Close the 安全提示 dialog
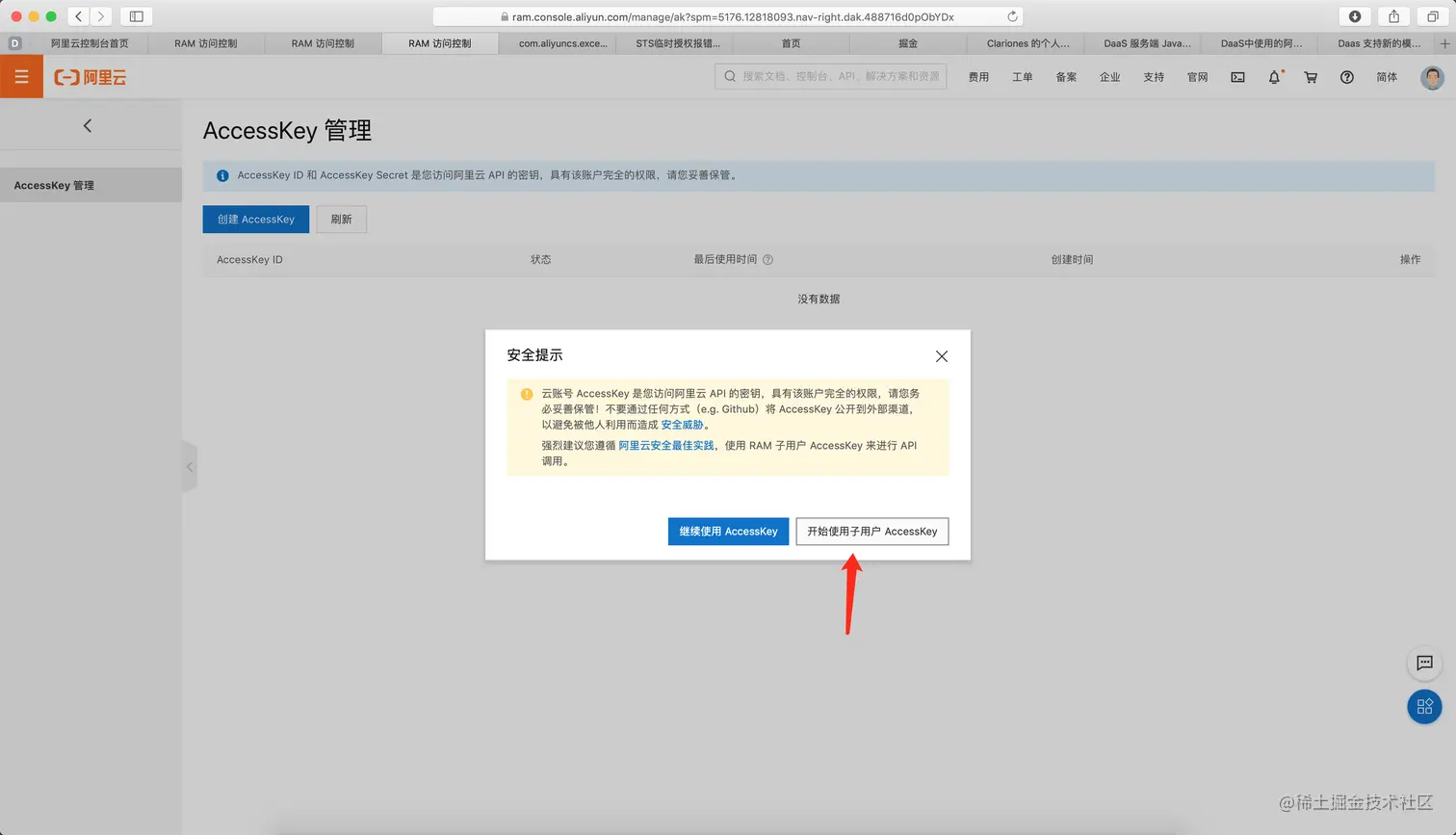Screen dimensions: 1456x835 (942, 356)
